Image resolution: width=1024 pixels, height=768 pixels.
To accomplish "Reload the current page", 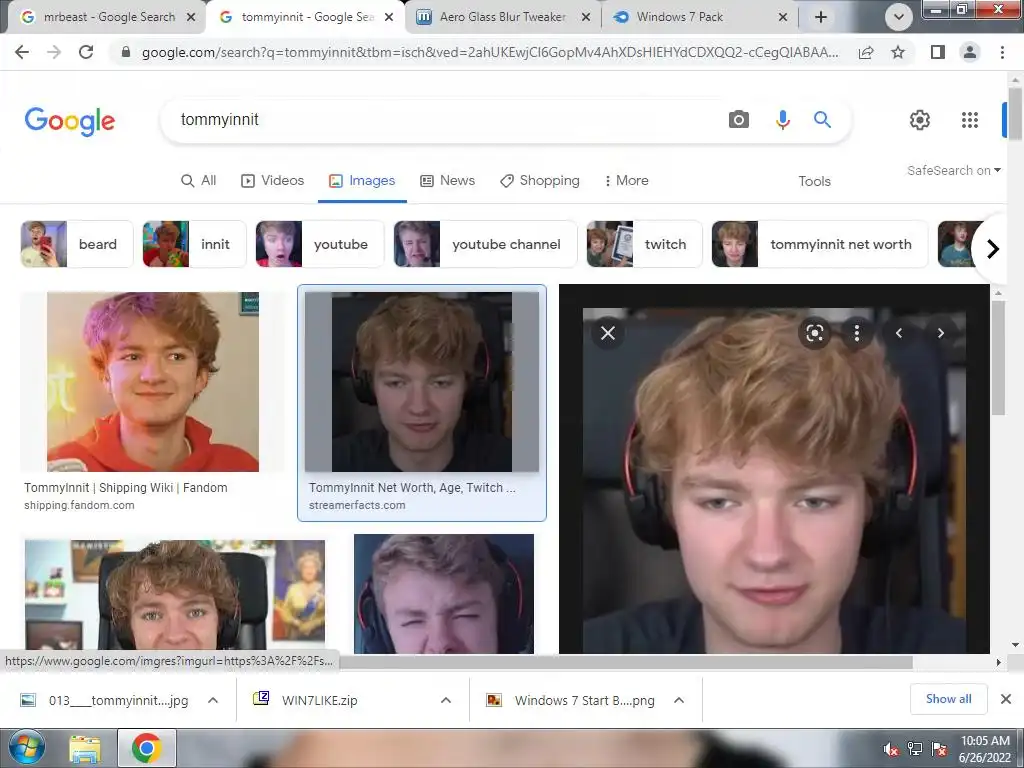I will pyautogui.click(x=86, y=52).
